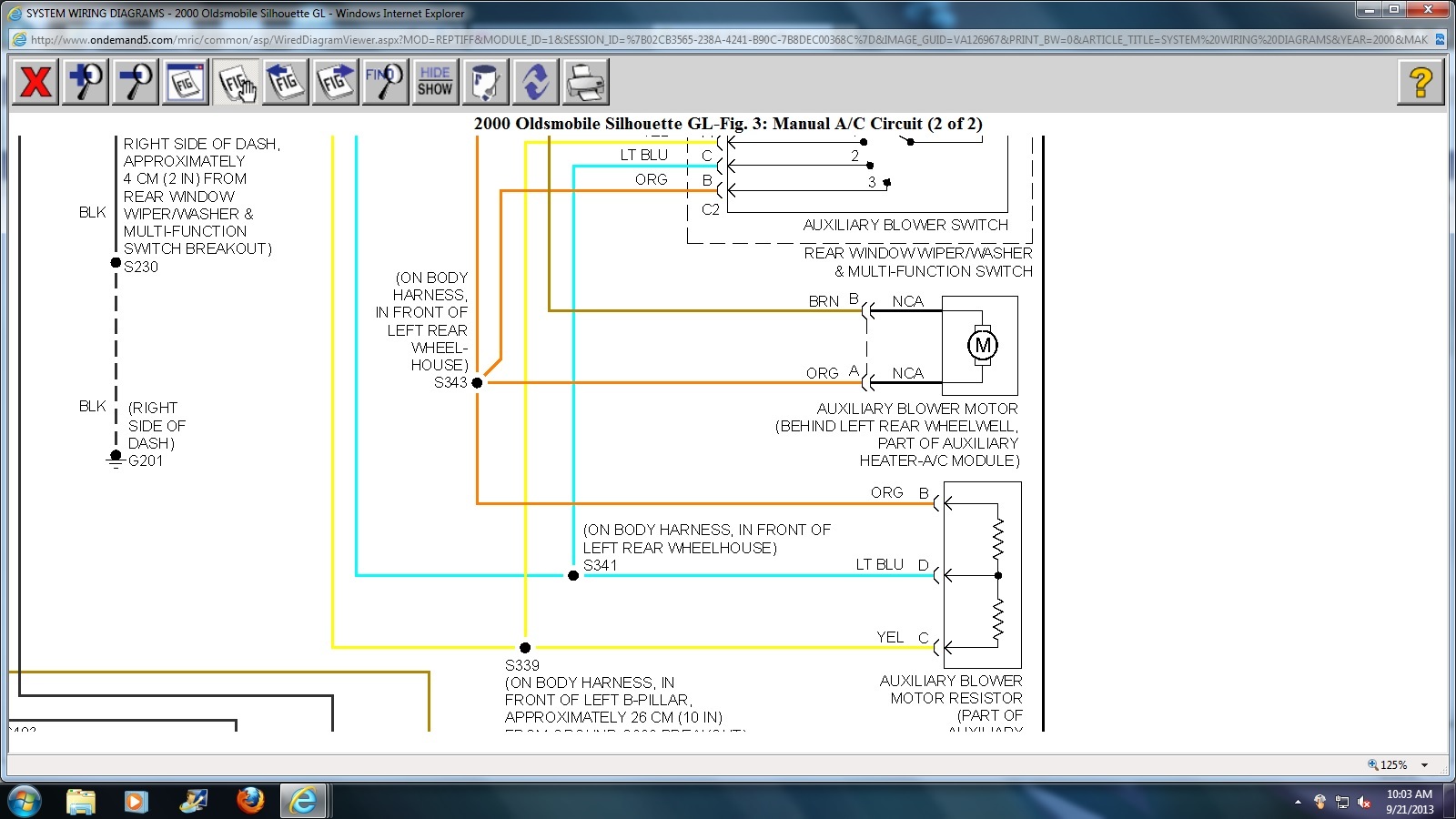Click the taskbar clock showing 10:03 AM
The image size is (1456, 819).
tap(1410, 802)
